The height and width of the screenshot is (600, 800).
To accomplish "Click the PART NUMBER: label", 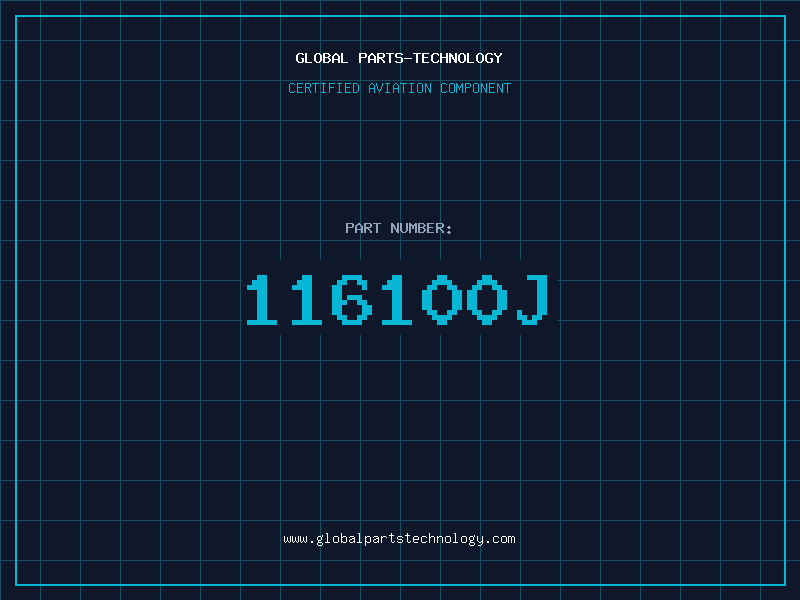I will click(399, 228).
